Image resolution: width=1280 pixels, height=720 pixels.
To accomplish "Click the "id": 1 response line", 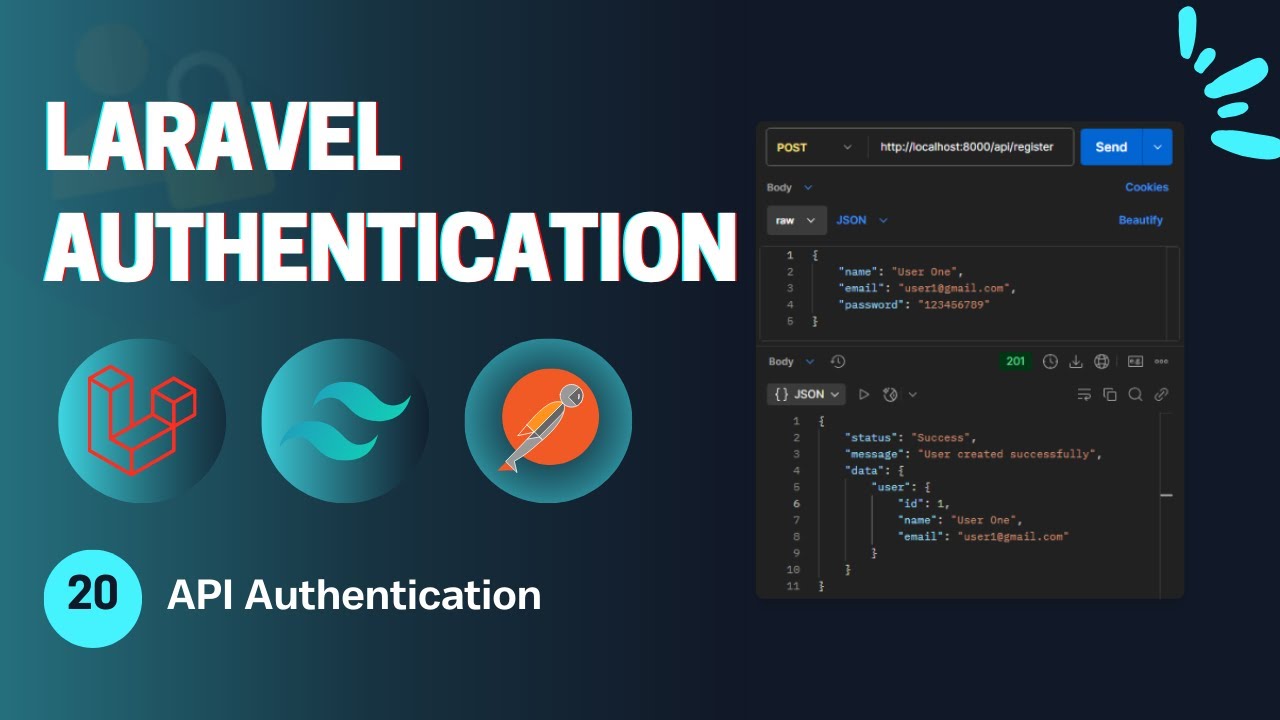I will click(x=924, y=503).
